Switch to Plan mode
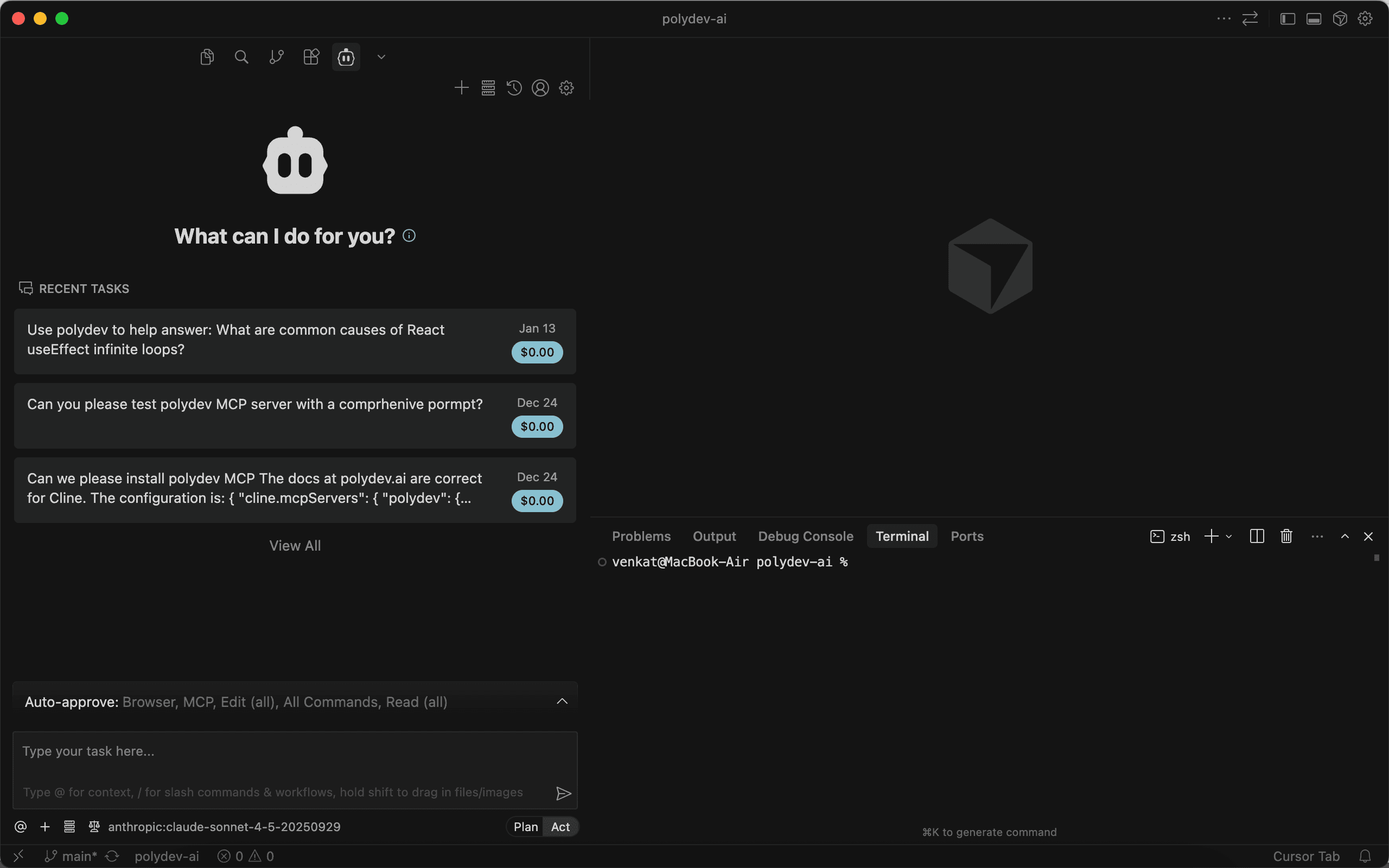This screenshot has height=868, width=1389. pos(525,827)
